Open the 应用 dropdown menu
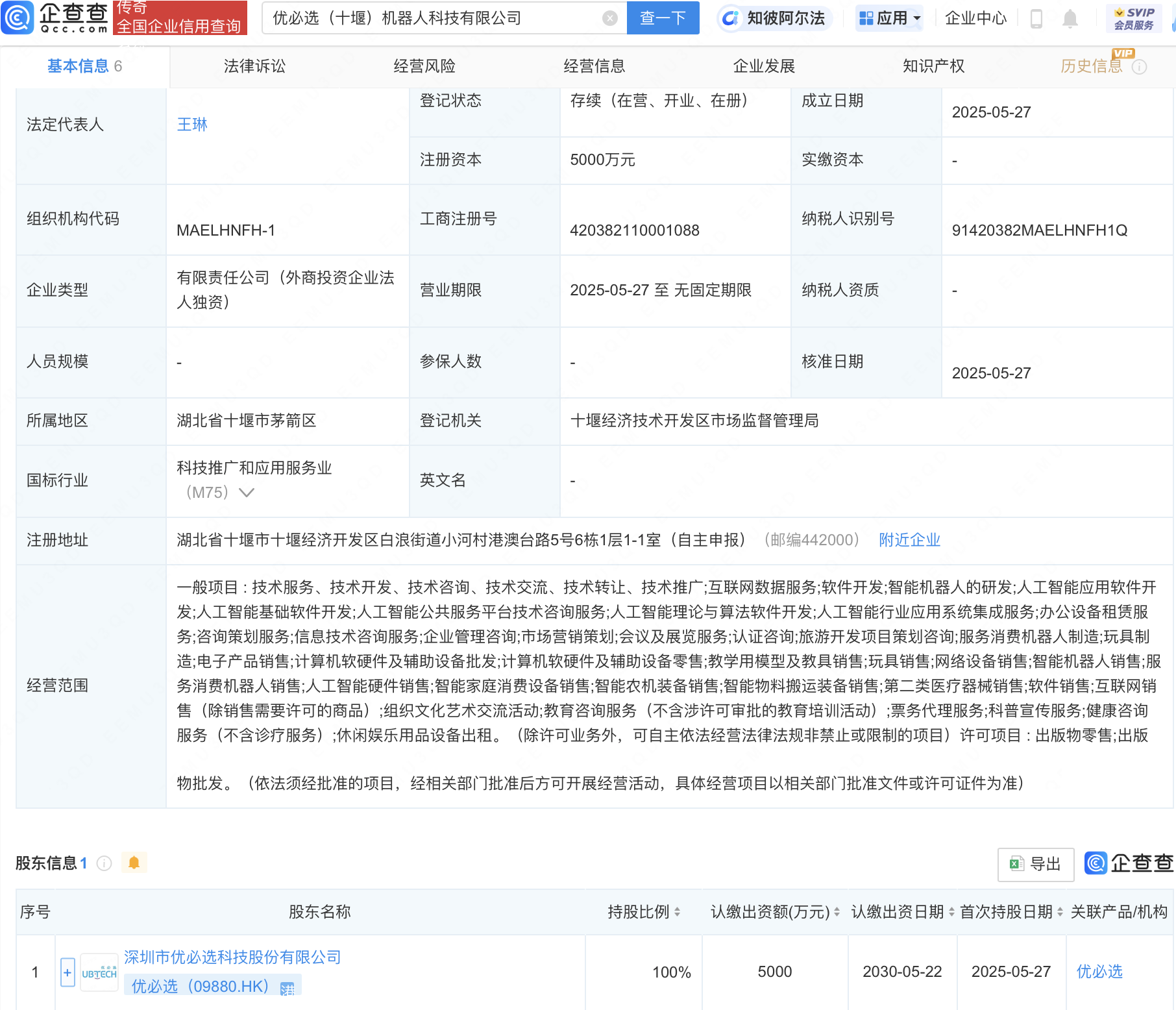This screenshot has width=1176, height=1010. (x=889, y=18)
